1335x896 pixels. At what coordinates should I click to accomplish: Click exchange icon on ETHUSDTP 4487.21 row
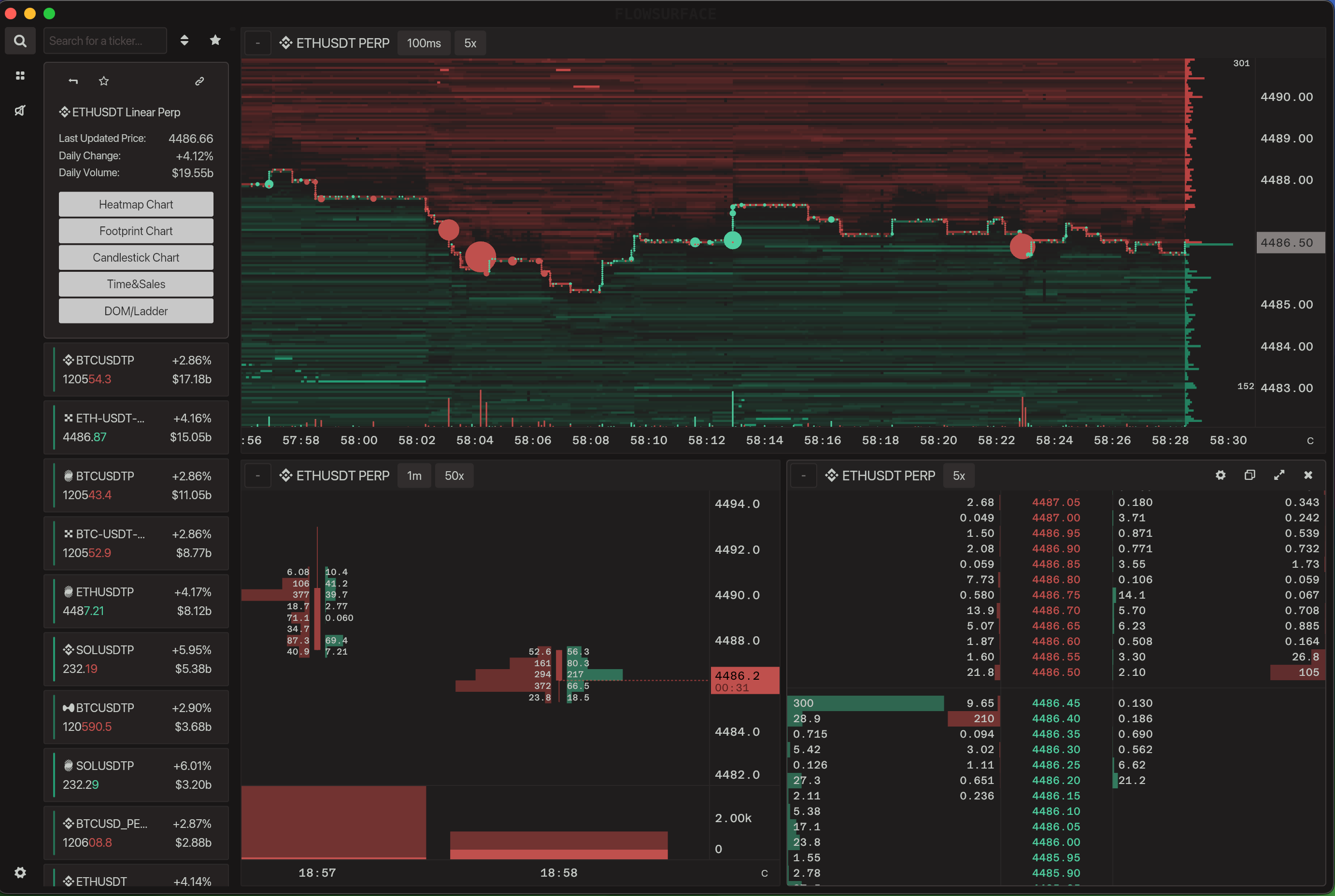(69, 591)
